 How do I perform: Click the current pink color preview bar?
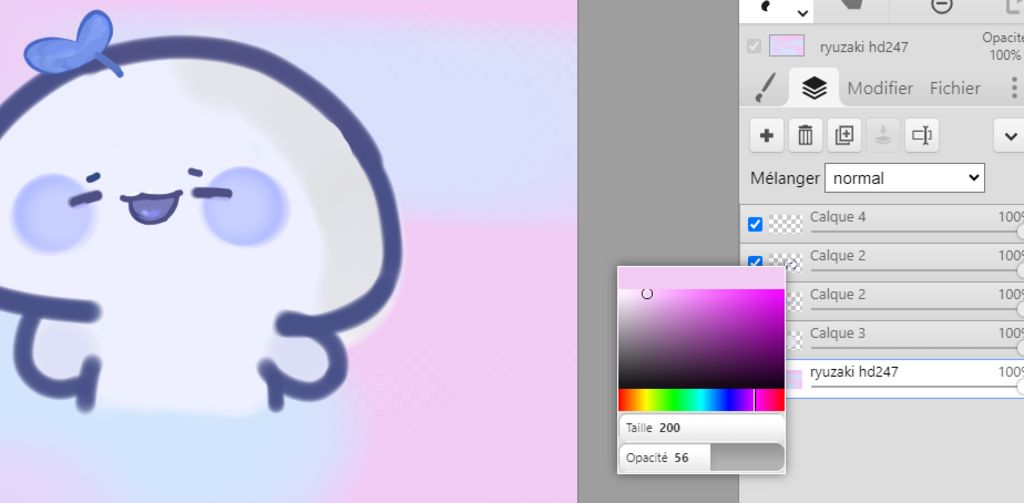point(701,278)
